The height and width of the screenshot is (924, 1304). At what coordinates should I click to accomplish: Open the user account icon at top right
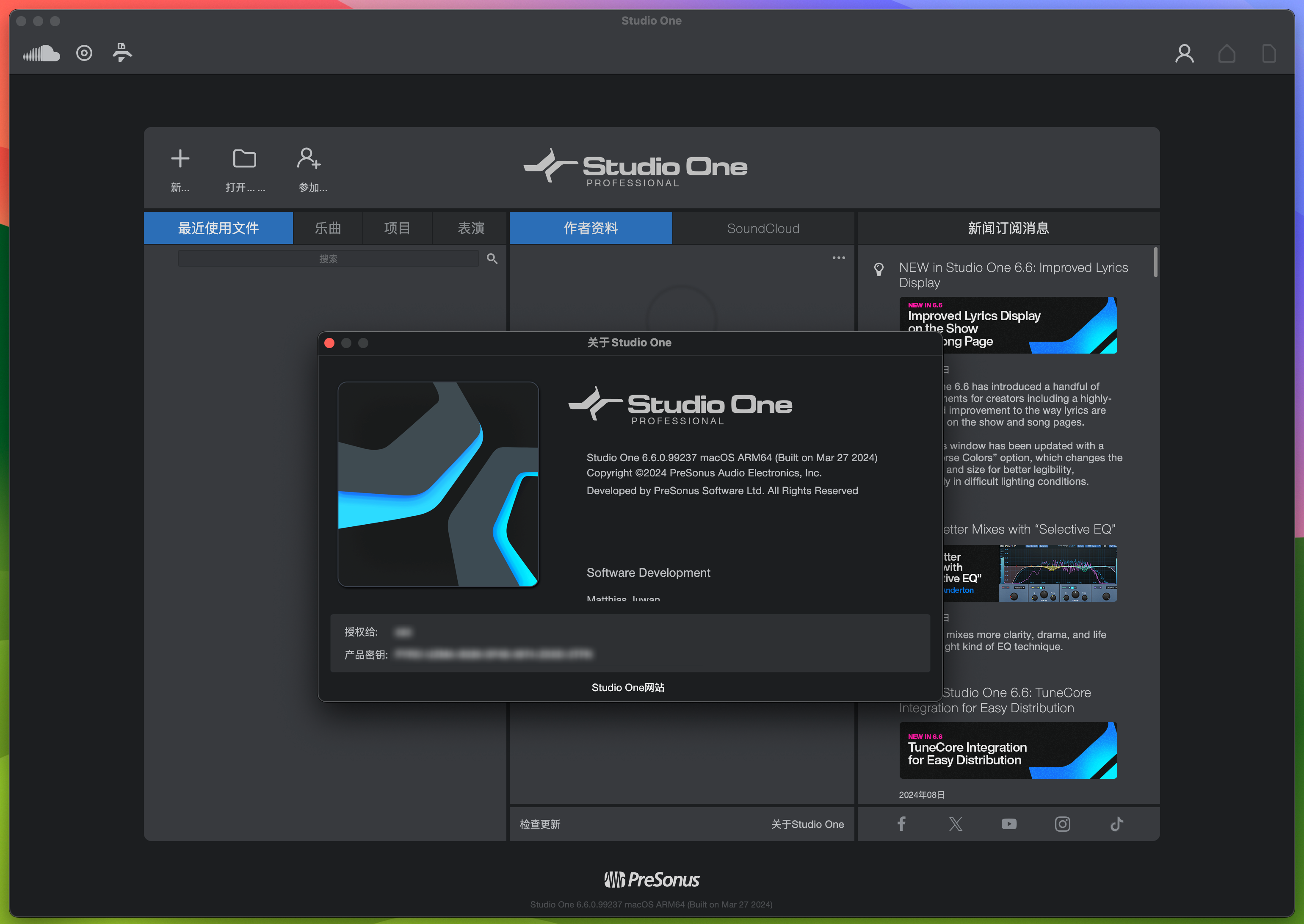click(1184, 53)
